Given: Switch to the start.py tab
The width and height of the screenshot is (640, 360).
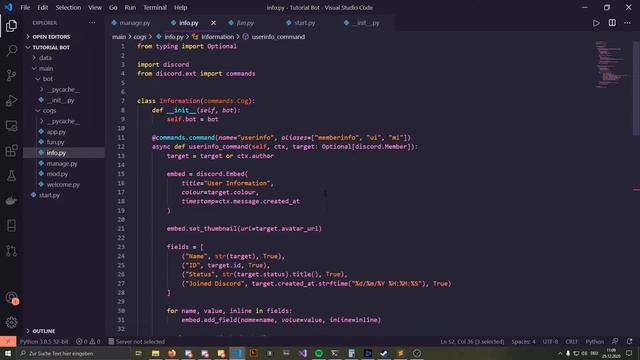Looking at the screenshot, I should click(x=304, y=23).
